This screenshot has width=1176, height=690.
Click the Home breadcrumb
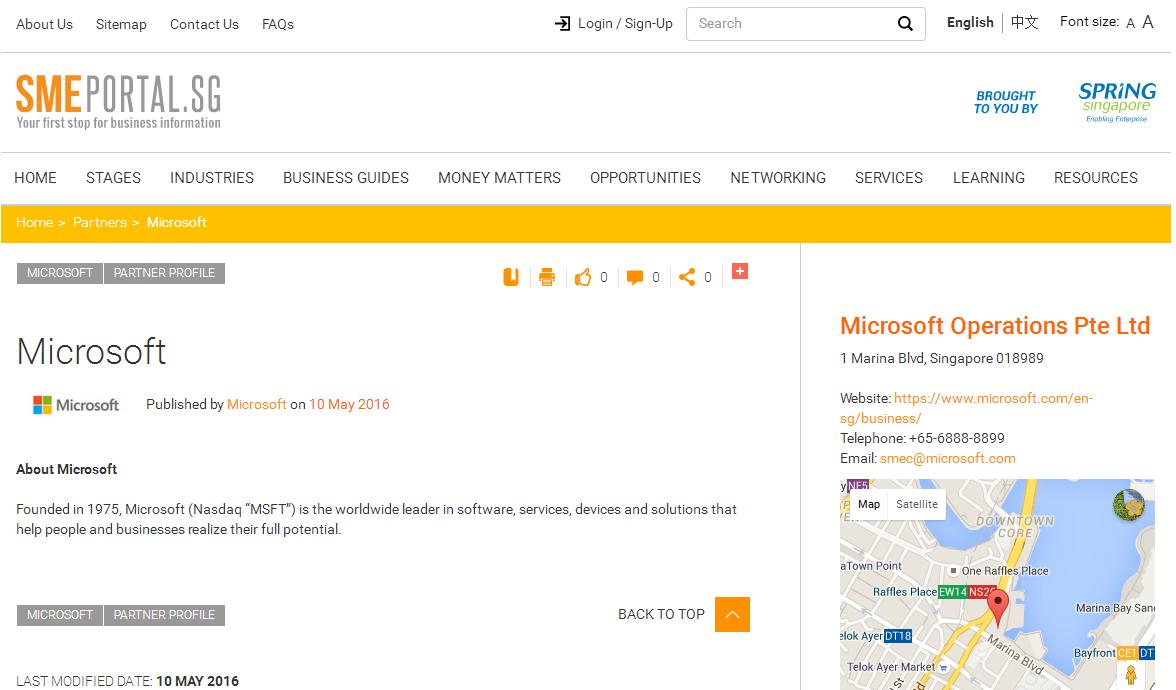point(34,222)
